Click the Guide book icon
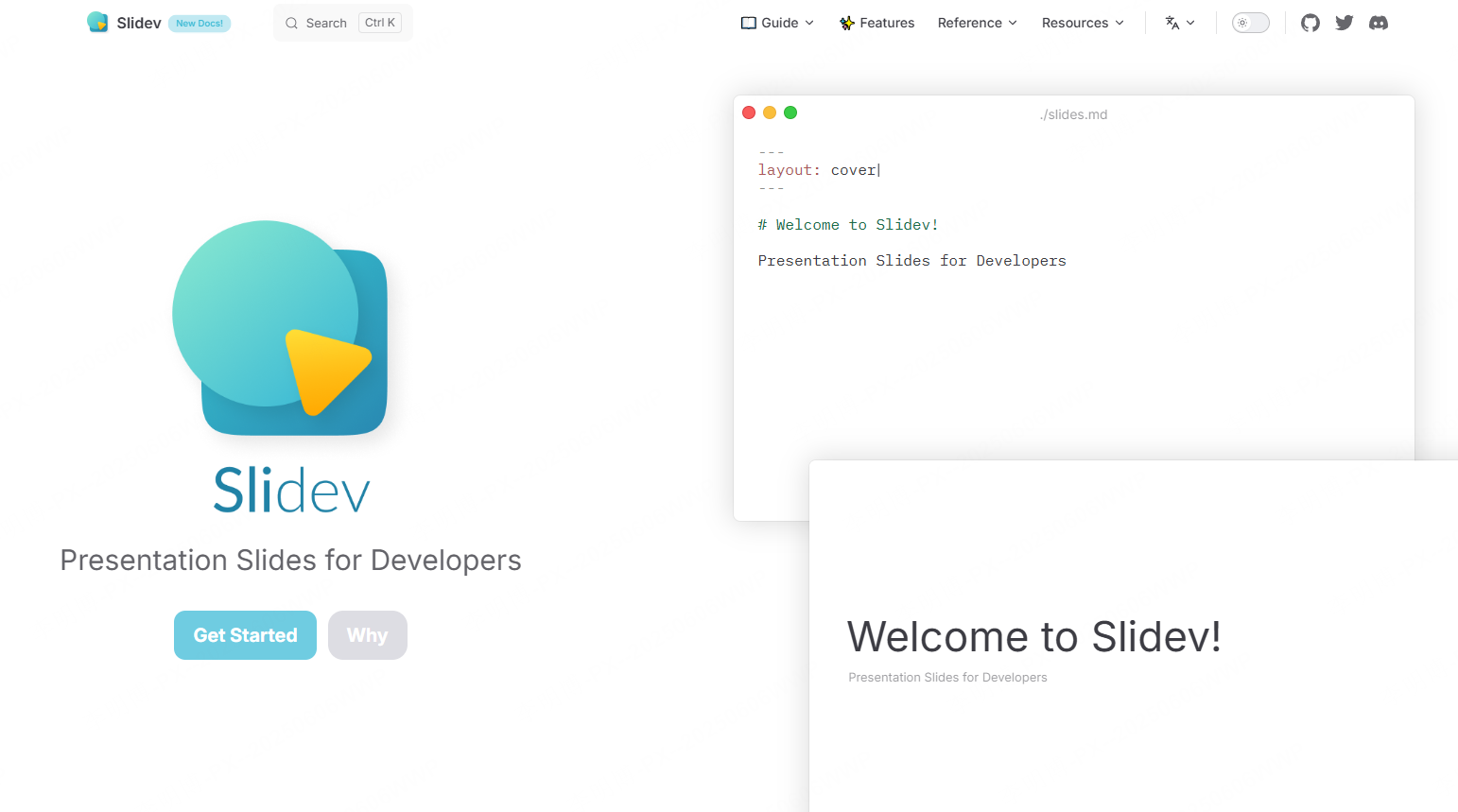Screen dimensions: 1458x812 pyautogui.click(x=748, y=23)
